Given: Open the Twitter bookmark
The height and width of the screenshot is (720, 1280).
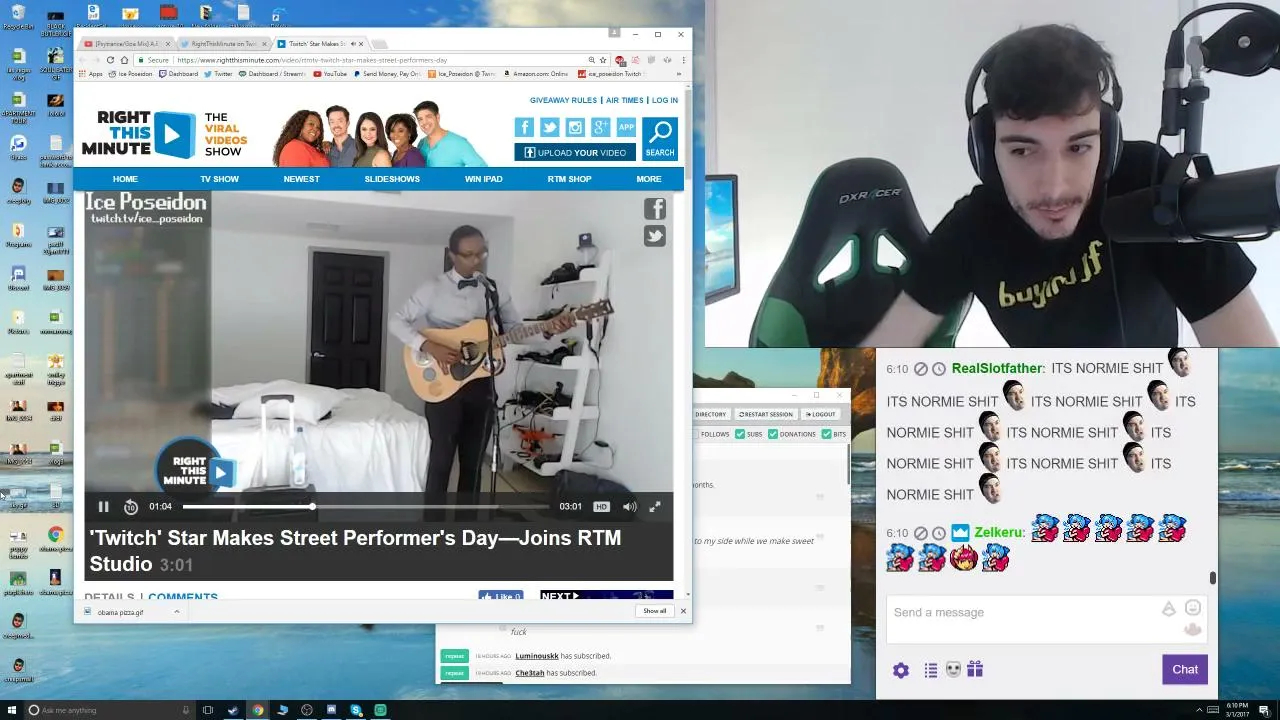Looking at the screenshot, I should pos(218,74).
